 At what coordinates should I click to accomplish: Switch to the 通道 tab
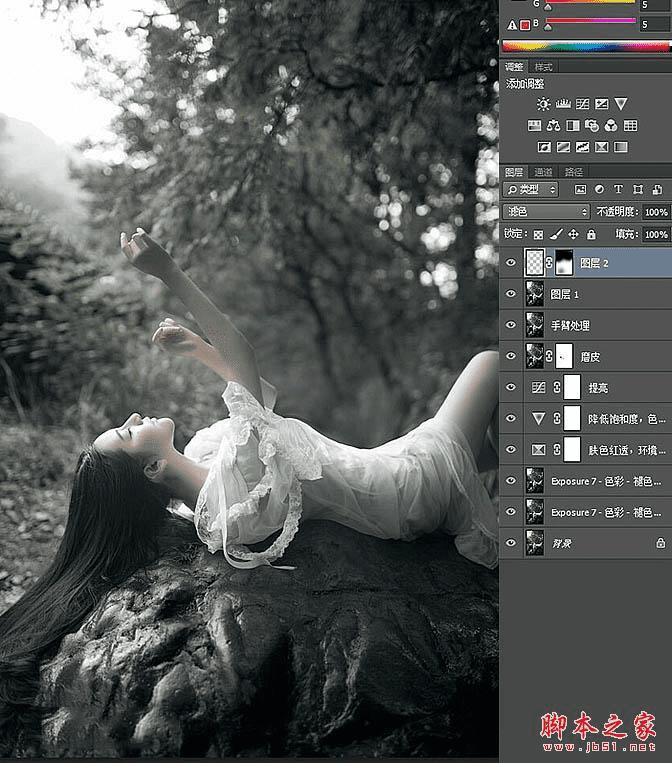544,172
